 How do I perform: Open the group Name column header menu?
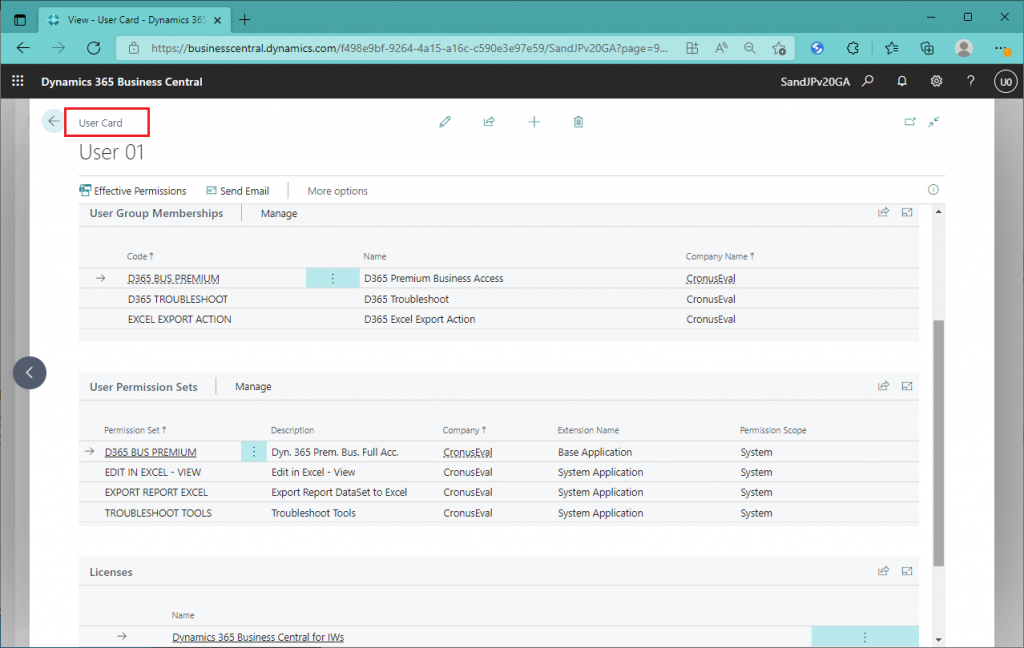click(x=375, y=256)
